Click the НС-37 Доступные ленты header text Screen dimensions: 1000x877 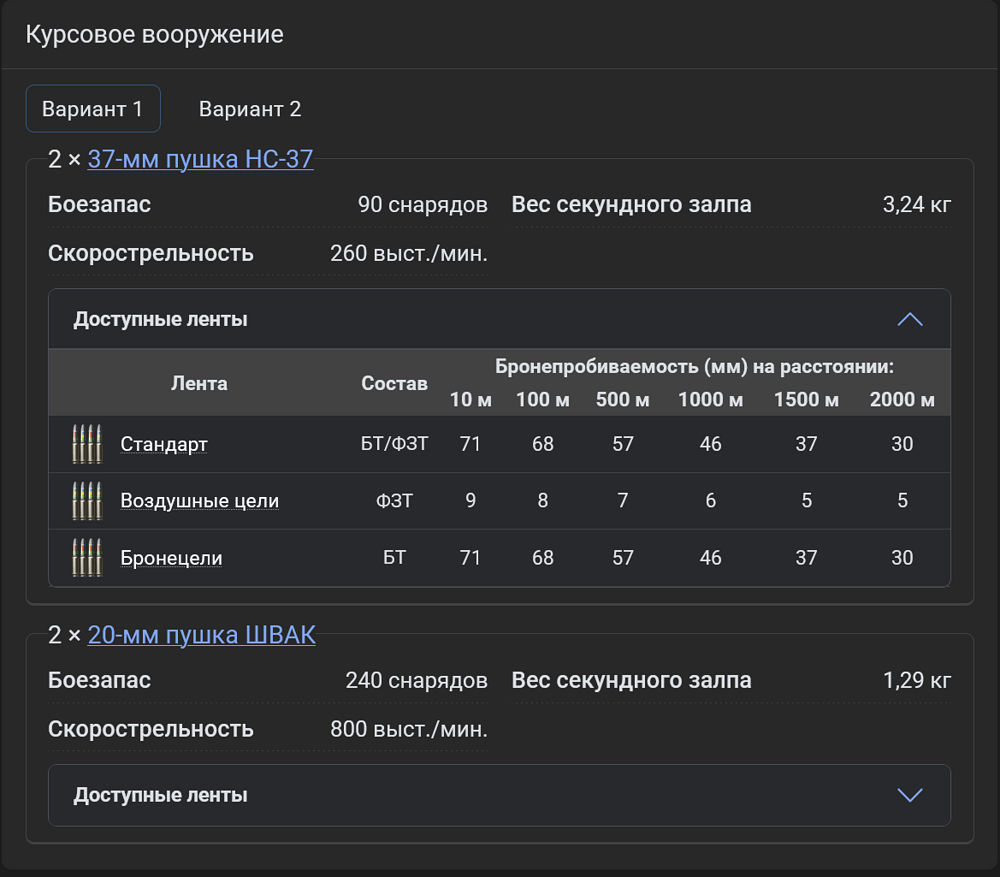[160, 319]
